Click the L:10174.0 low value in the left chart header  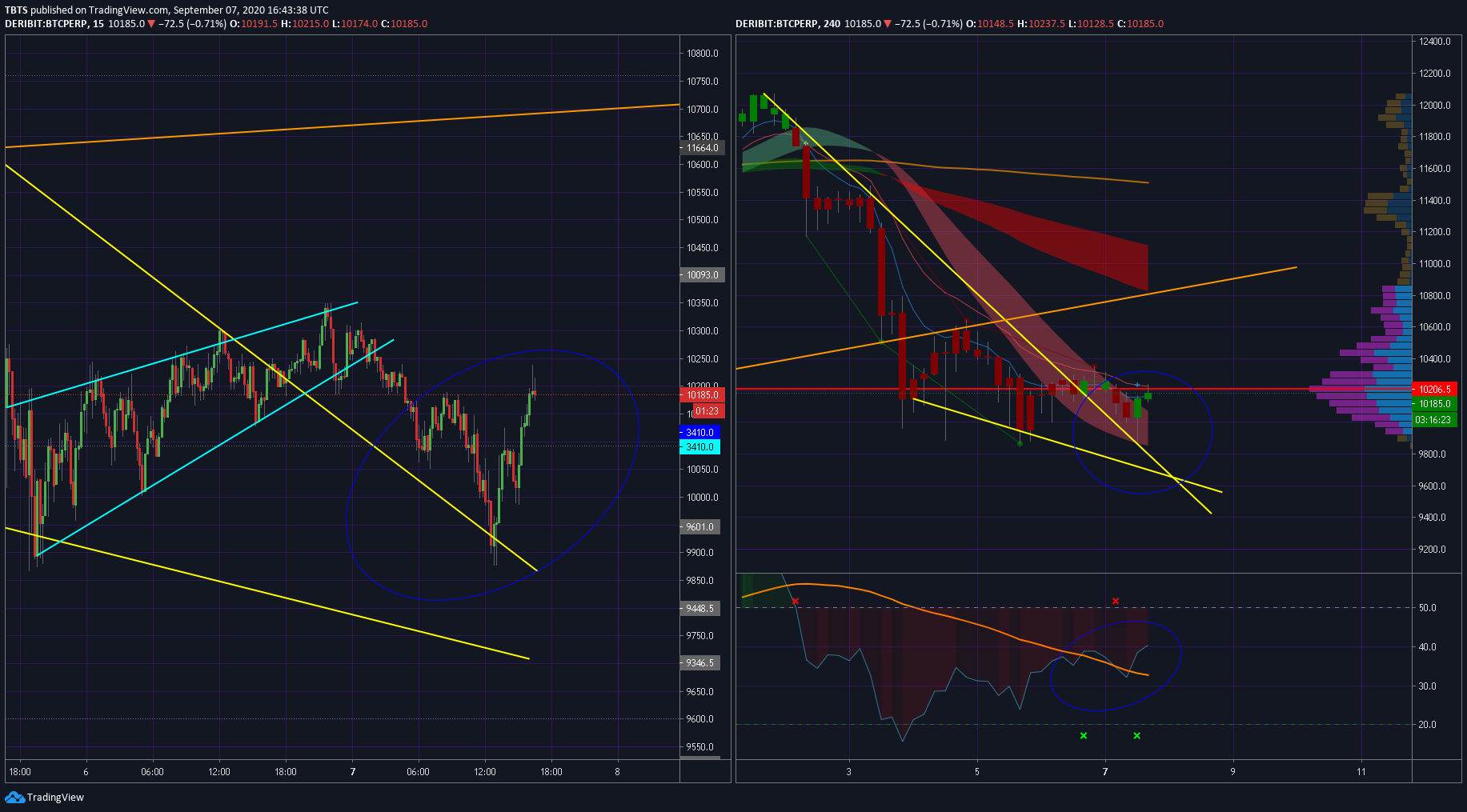(x=355, y=24)
